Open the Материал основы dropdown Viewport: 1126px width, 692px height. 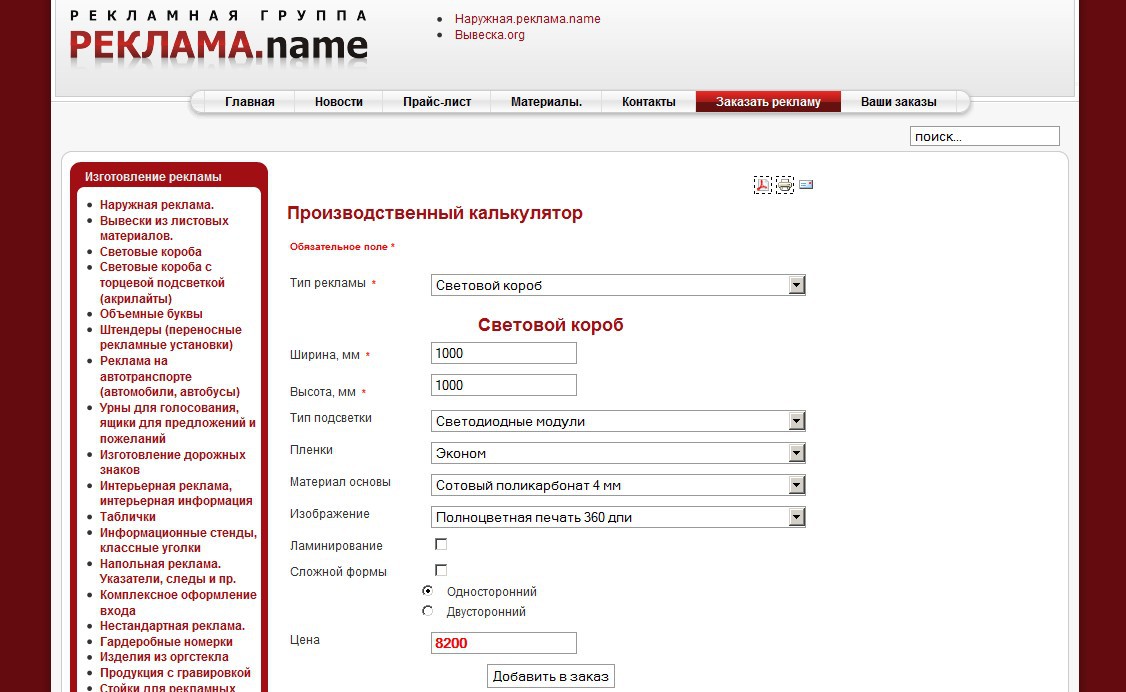click(618, 485)
